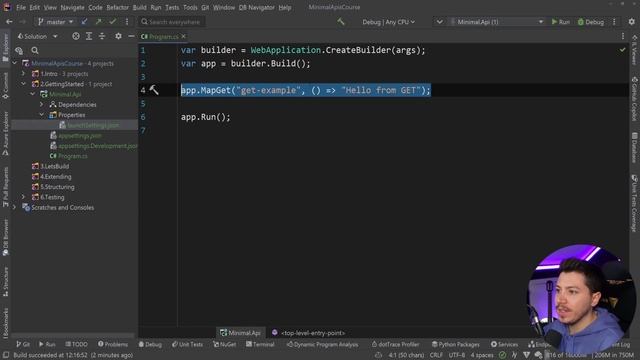Click search icon in Solution explorer

(x=35, y=51)
